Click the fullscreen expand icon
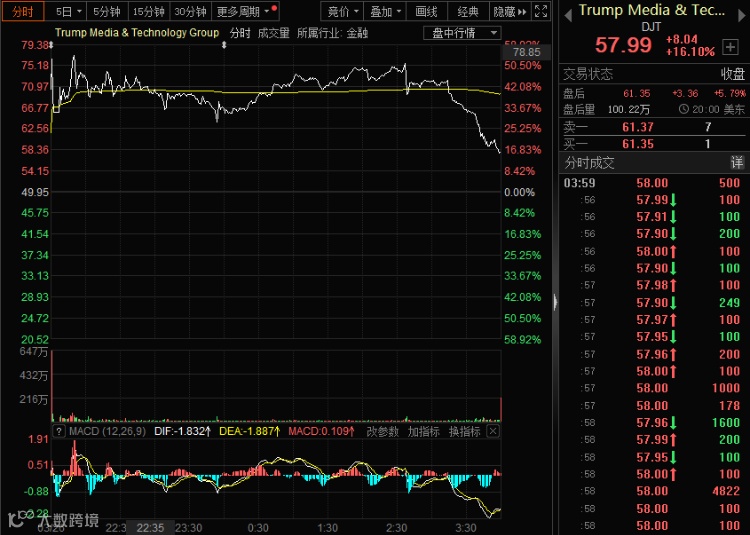 point(541,11)
